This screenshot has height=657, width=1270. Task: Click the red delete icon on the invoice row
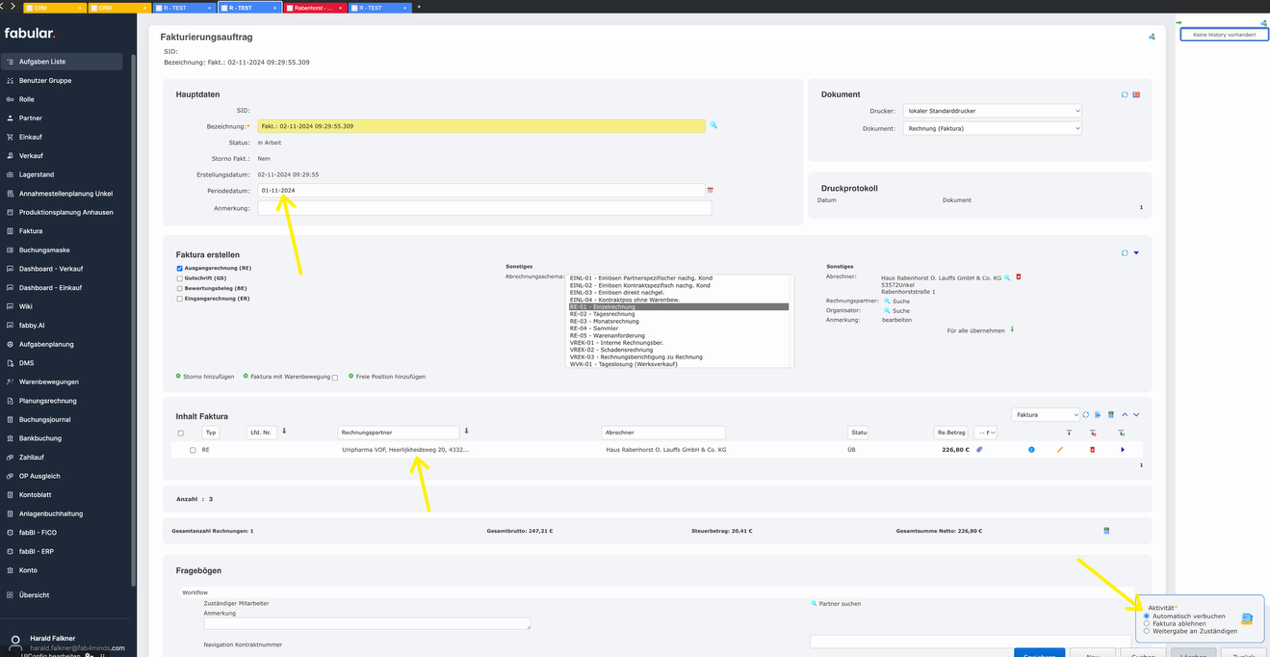coord(1092,450)
